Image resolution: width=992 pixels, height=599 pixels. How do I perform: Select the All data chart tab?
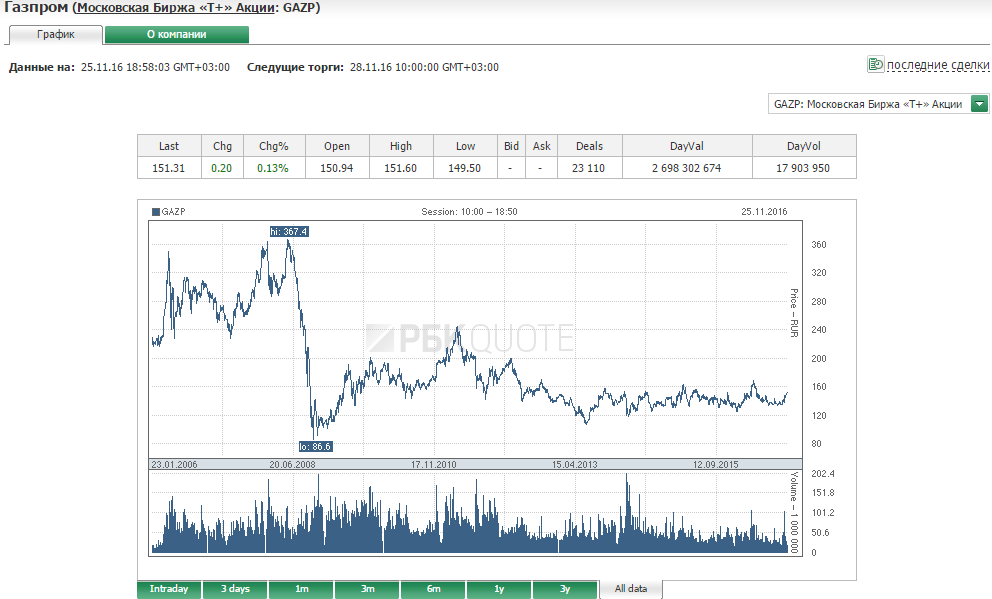(631, 589)
